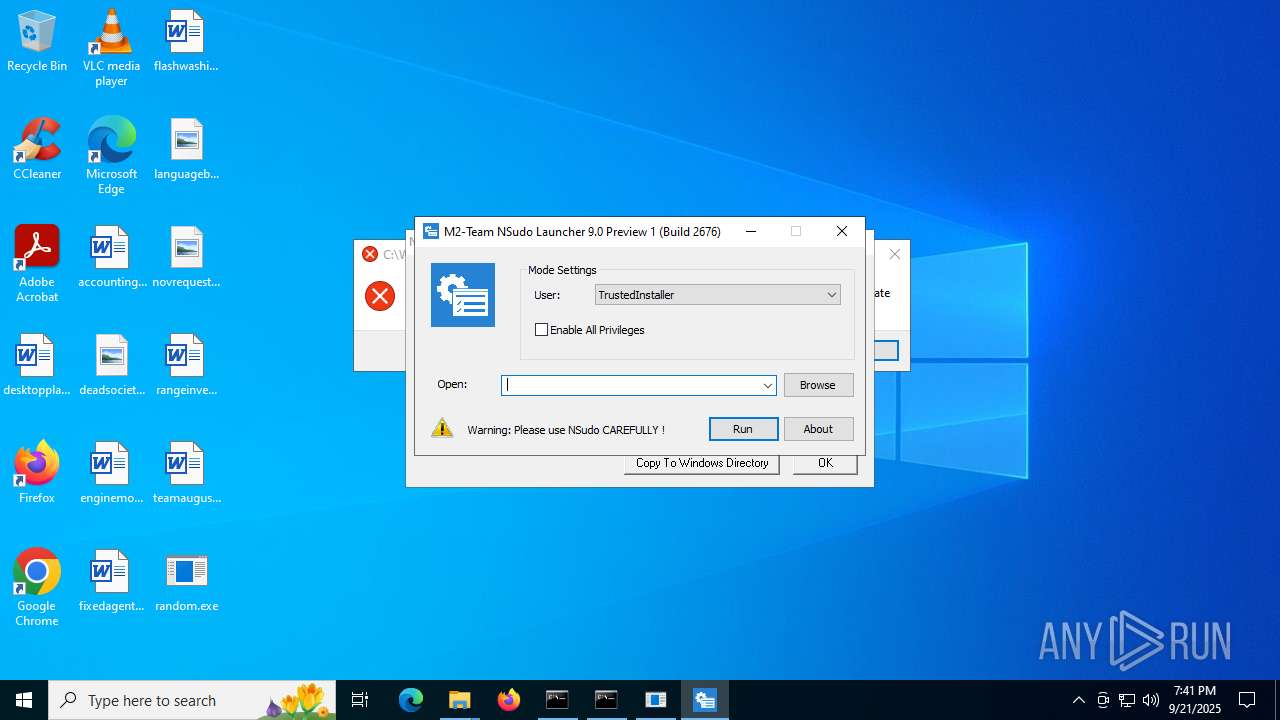Select the random.exe desktop file
The height and width of the screenshot is (720, 1280).
pos(187,582)
